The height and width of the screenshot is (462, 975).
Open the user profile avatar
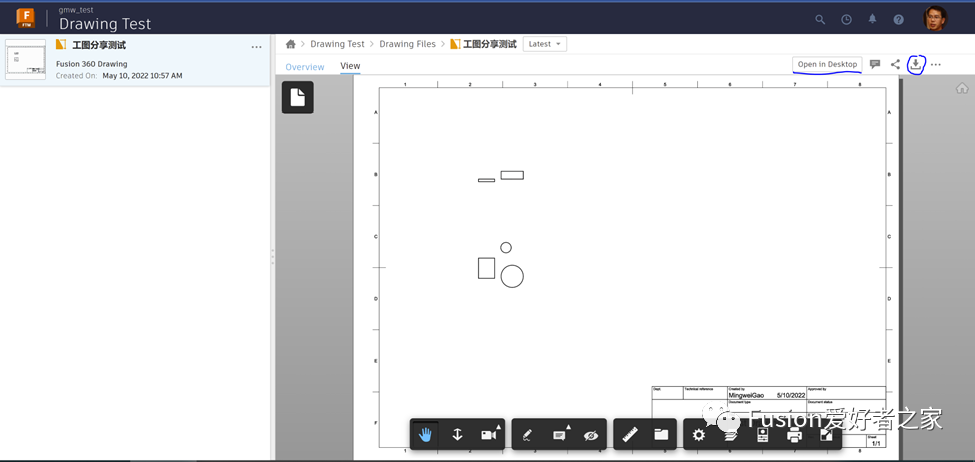(x=935, y=18)
